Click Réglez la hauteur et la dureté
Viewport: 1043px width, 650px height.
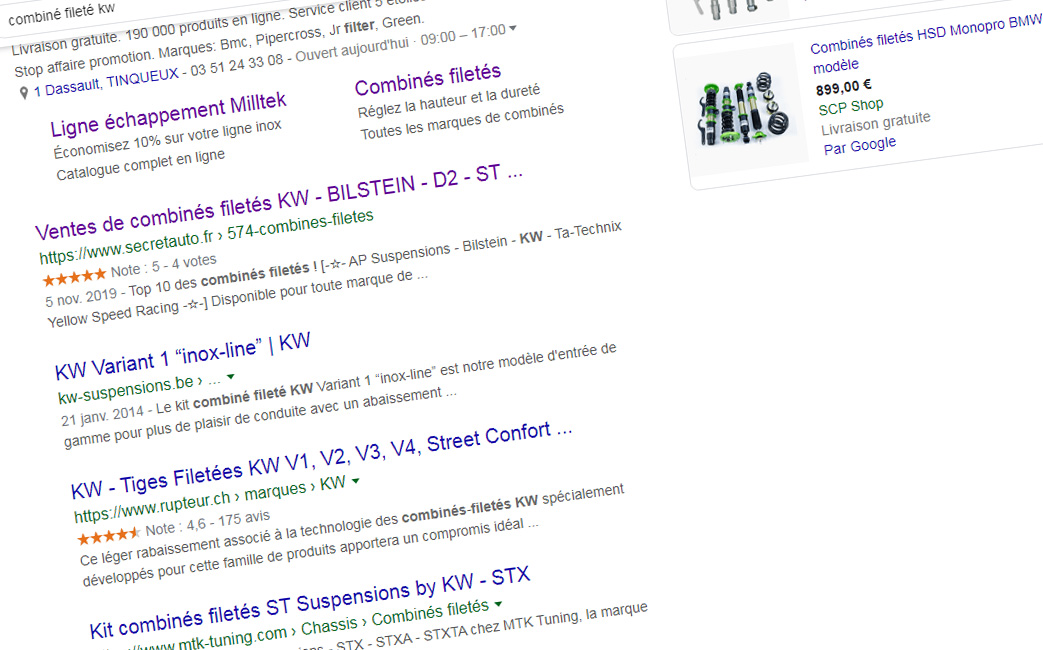click(x=449, y=100)
